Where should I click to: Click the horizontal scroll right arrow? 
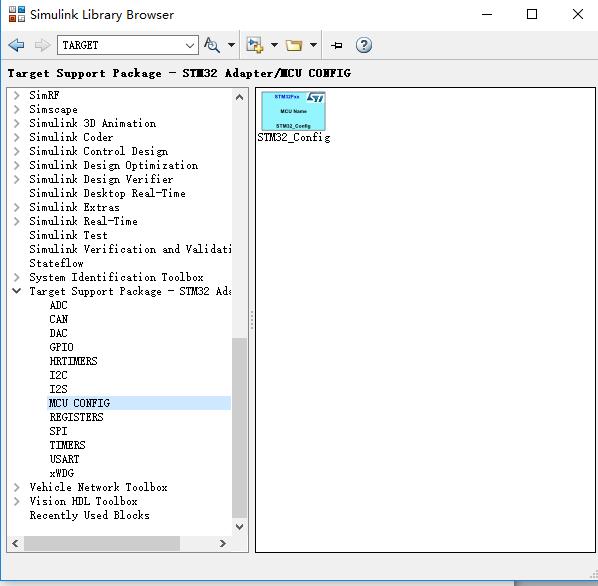click(x=223, y=543)
